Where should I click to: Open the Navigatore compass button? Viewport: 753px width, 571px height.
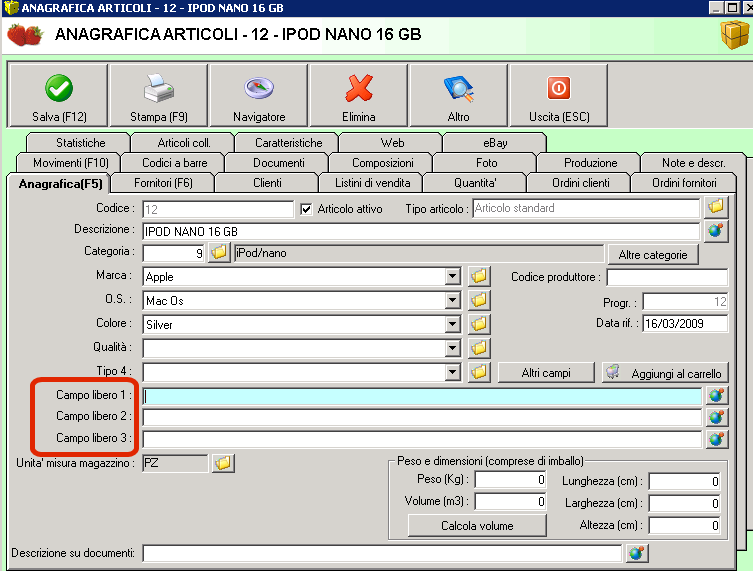[x=259, y=96]
